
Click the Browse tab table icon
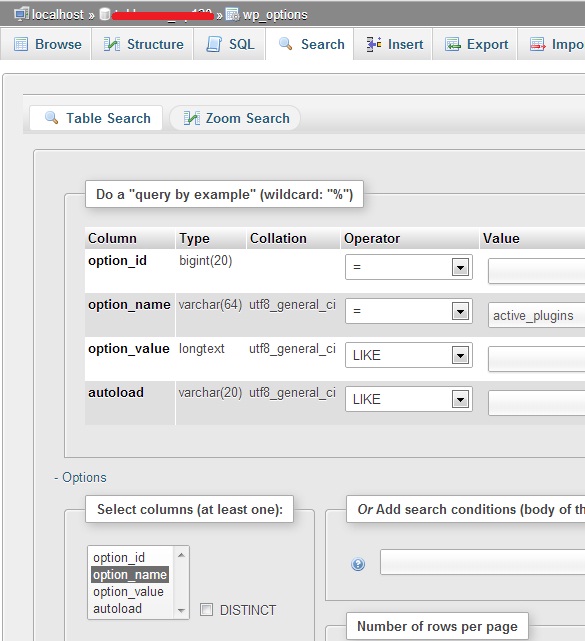pyautogui.click(x=21, y=44)
